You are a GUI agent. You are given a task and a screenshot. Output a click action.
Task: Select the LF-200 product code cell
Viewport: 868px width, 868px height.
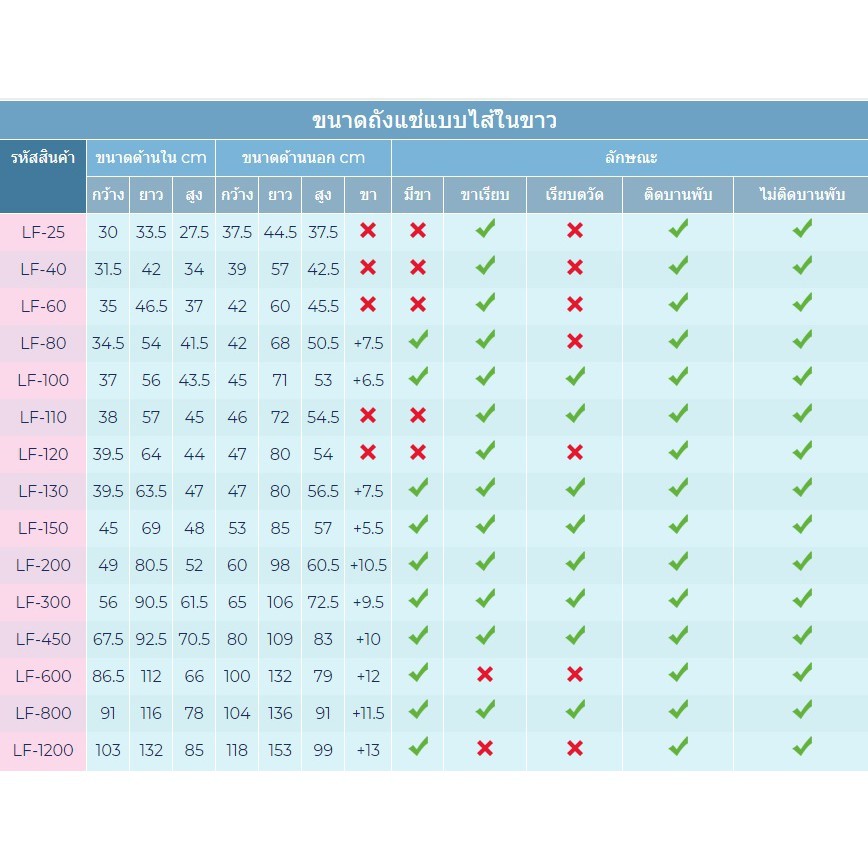tap(43, 565)
